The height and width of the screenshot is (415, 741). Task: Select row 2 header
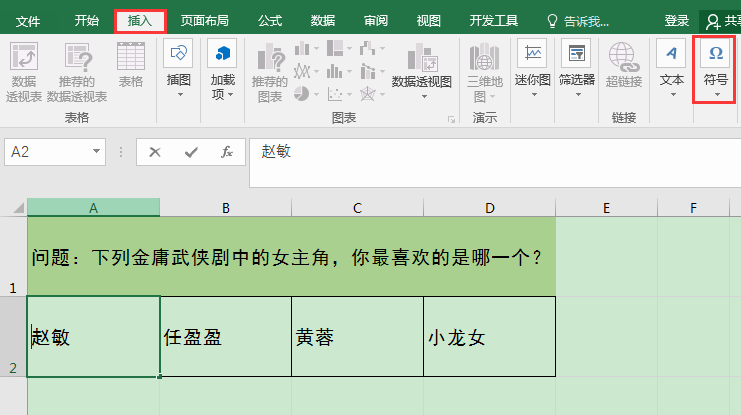13,337
